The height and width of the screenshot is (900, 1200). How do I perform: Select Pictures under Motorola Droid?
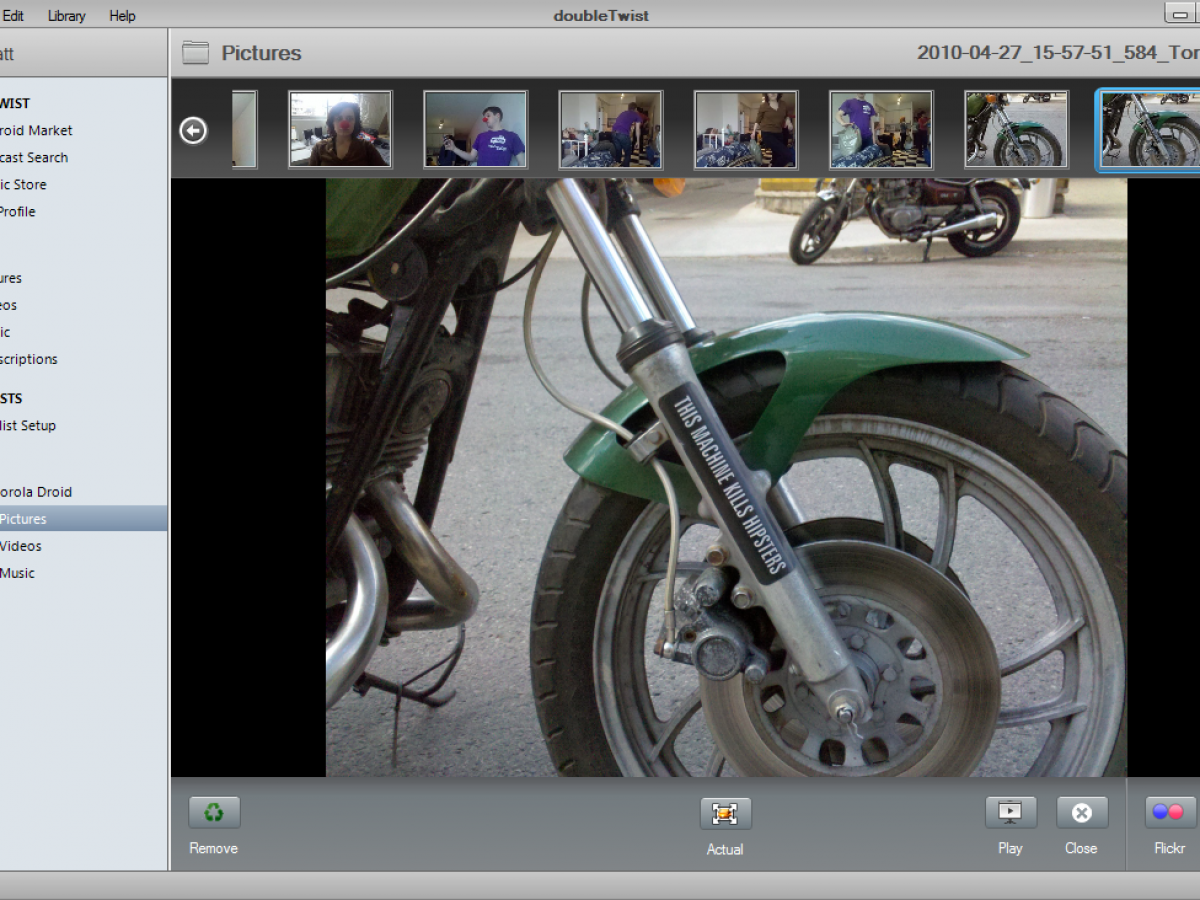[23, 519]
